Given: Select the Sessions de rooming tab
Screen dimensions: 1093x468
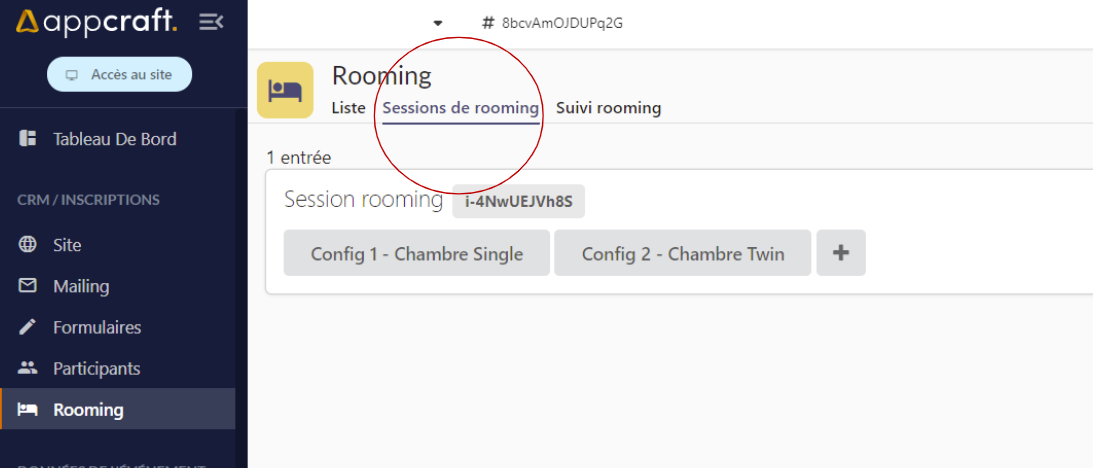Looking at the screenshot, I should tap(460, 108).
